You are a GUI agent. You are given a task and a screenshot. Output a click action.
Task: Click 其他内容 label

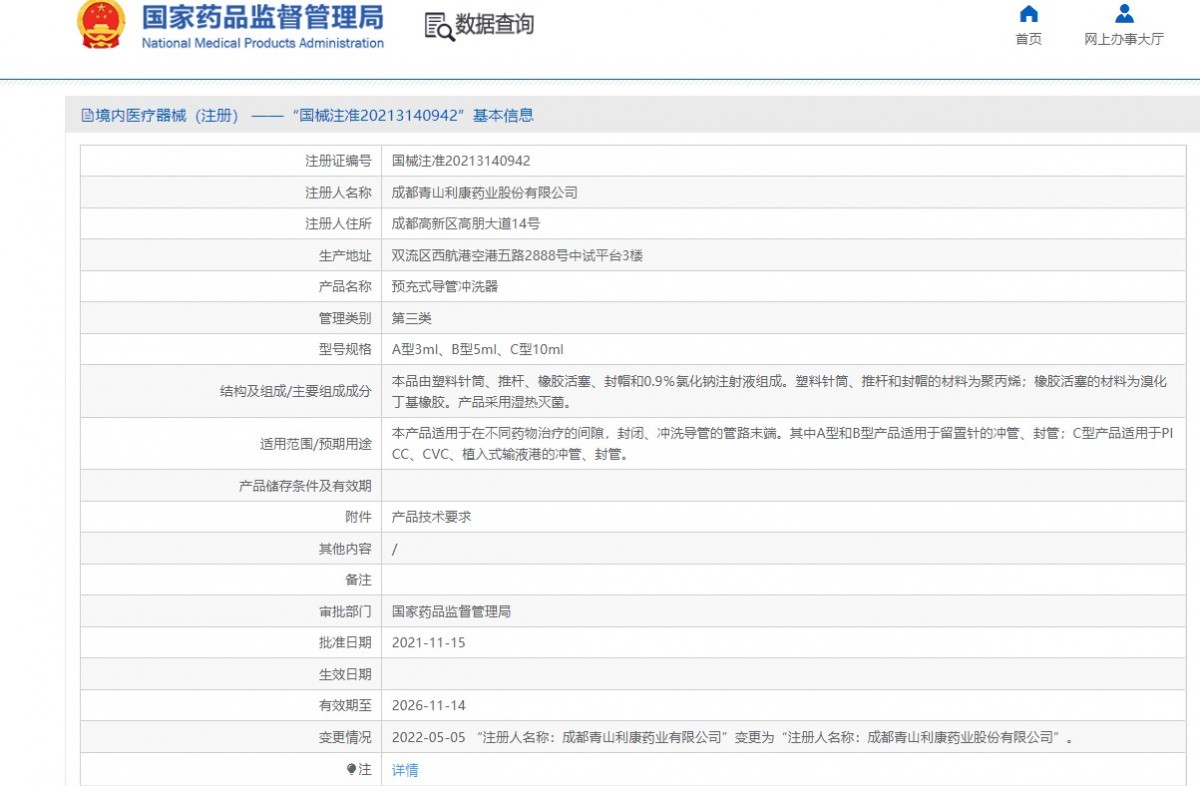(x=345, y=549)
